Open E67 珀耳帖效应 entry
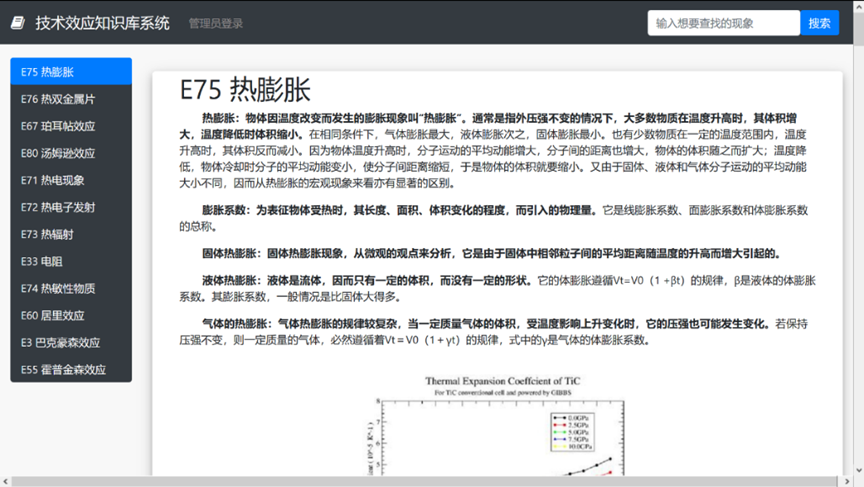The height and width of the screenshot is (487, 864). click(x=71, y=126)
